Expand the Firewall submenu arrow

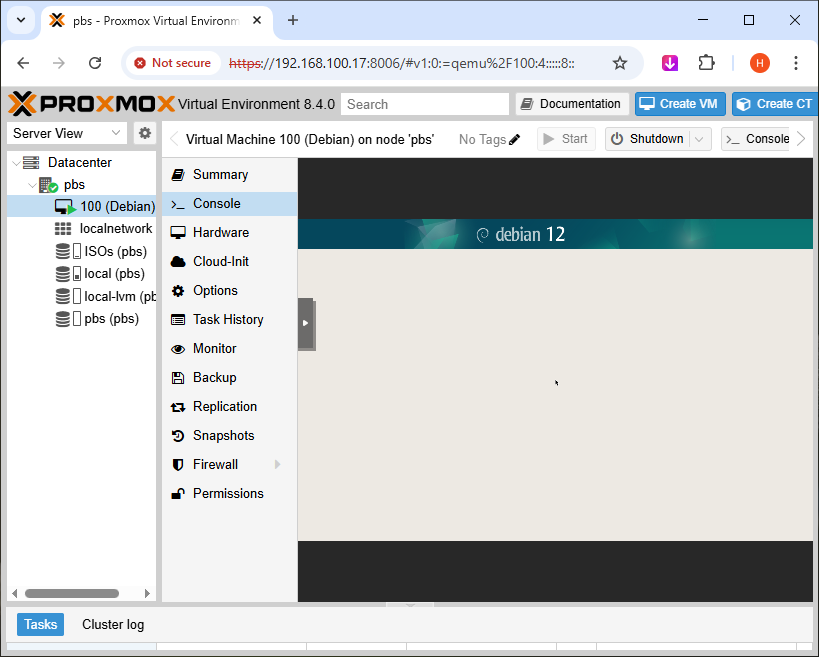click(277, 464)
